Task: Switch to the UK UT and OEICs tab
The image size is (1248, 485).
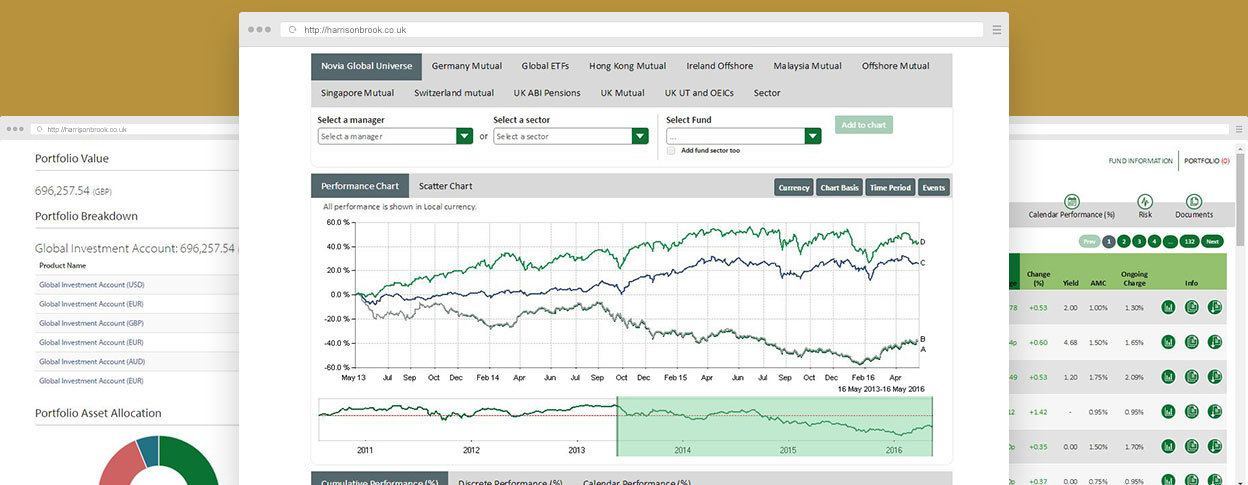Action: 699,93
